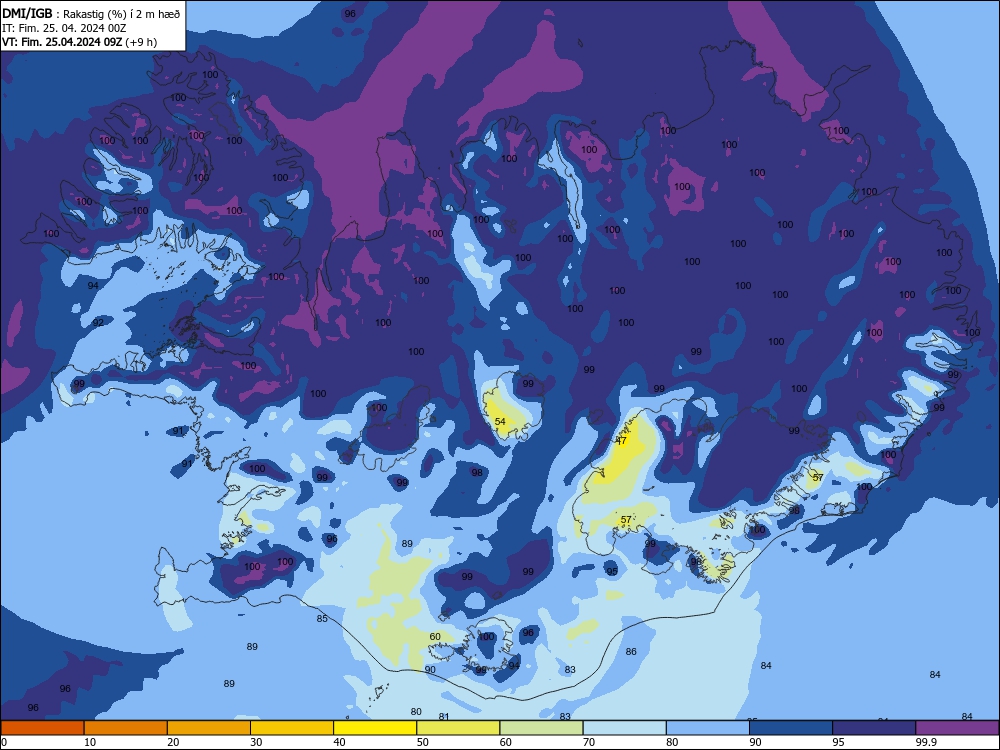1000x750 pixels.
Task: Click the legend label 30
Action: click(x=256, y=742)
